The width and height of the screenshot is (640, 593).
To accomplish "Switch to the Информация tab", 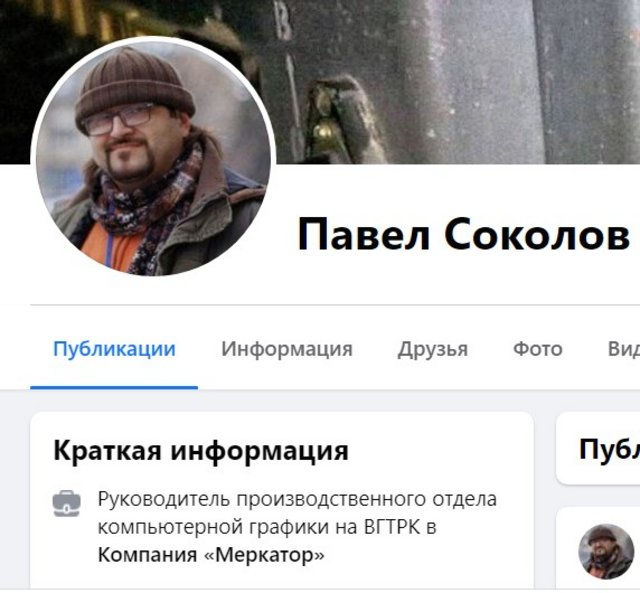I will (x=287, y=349).
